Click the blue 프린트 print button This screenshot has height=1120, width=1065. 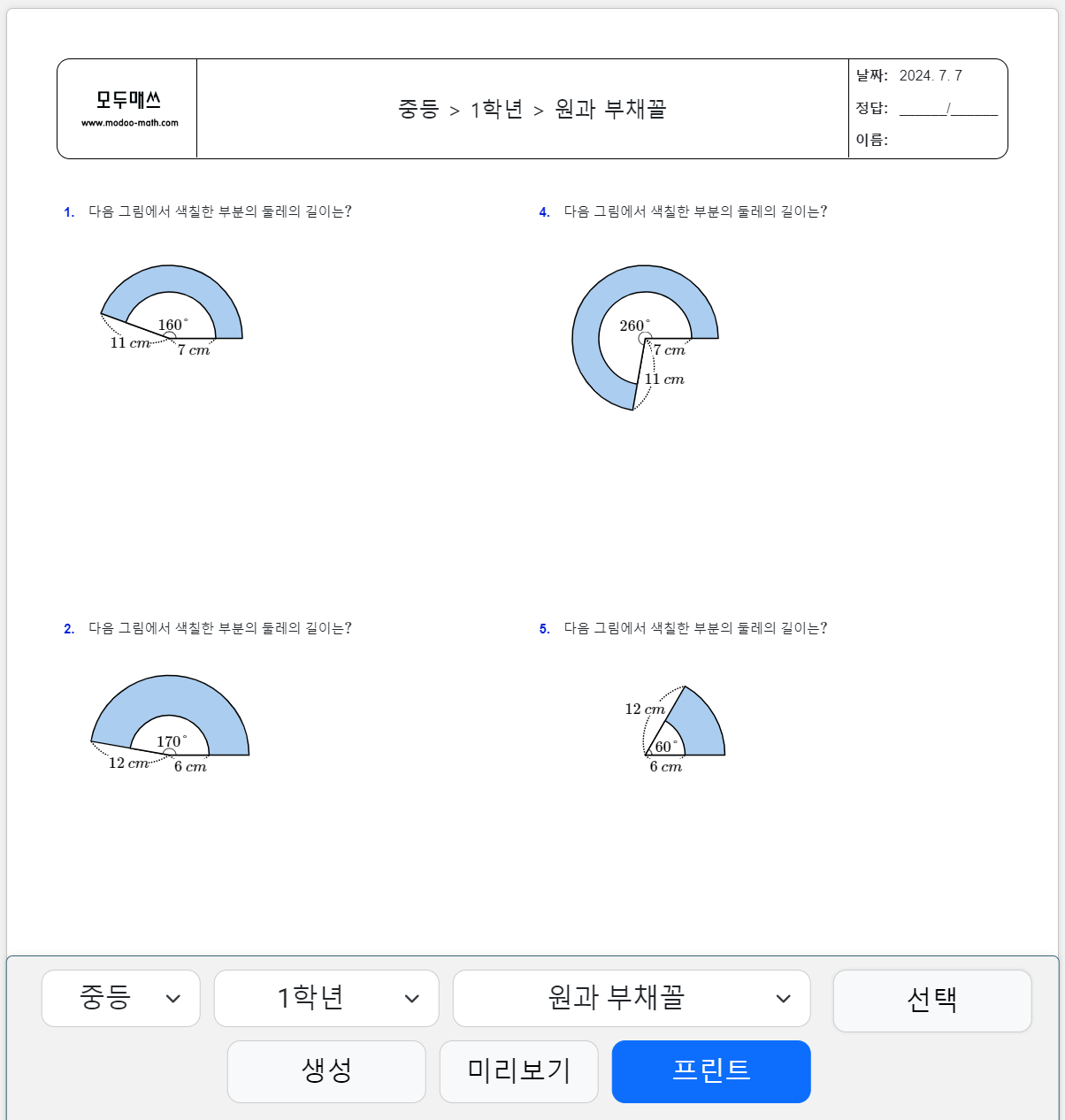(711, 1071)
